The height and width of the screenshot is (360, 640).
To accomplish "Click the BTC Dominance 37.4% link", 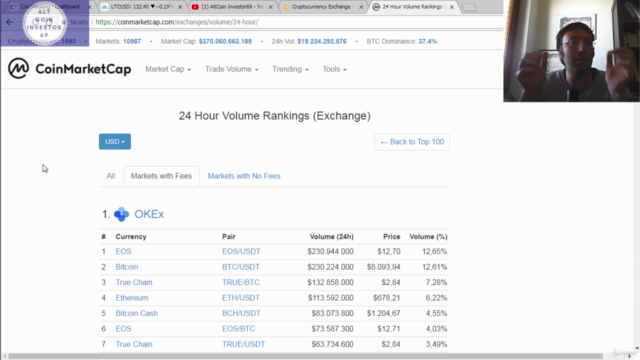I will (x=427, y=41).
